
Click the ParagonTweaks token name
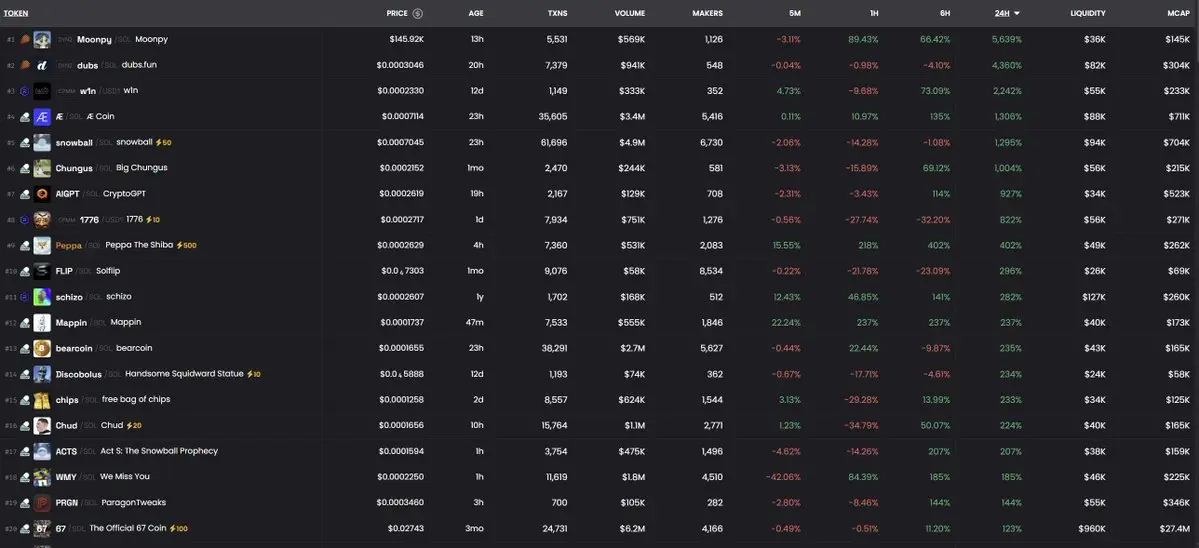coord(134,502)
